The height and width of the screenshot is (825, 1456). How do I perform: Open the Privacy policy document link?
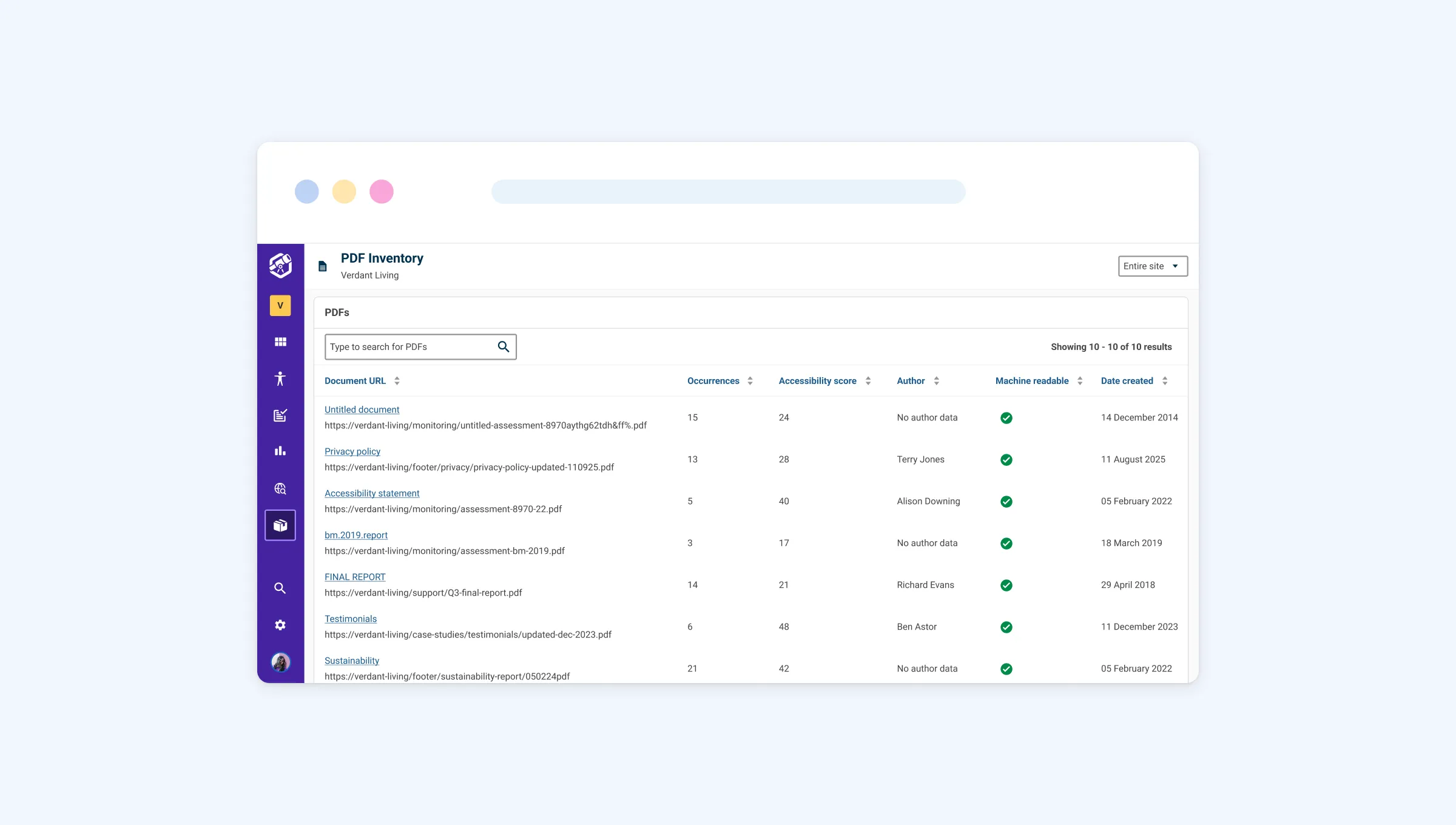[x=352, y=451]
